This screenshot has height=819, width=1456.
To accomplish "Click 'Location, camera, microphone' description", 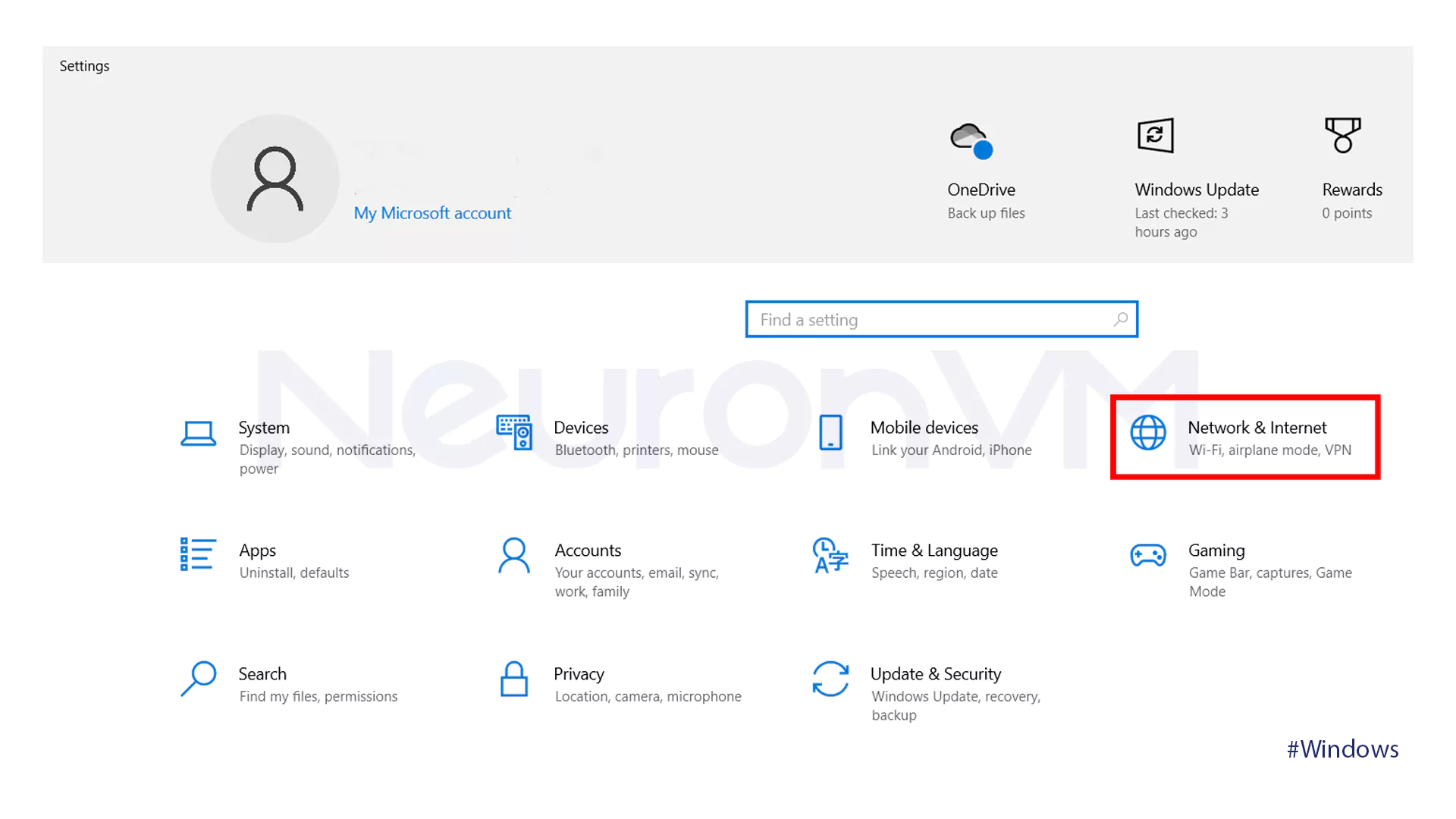I will coord(648,697).
